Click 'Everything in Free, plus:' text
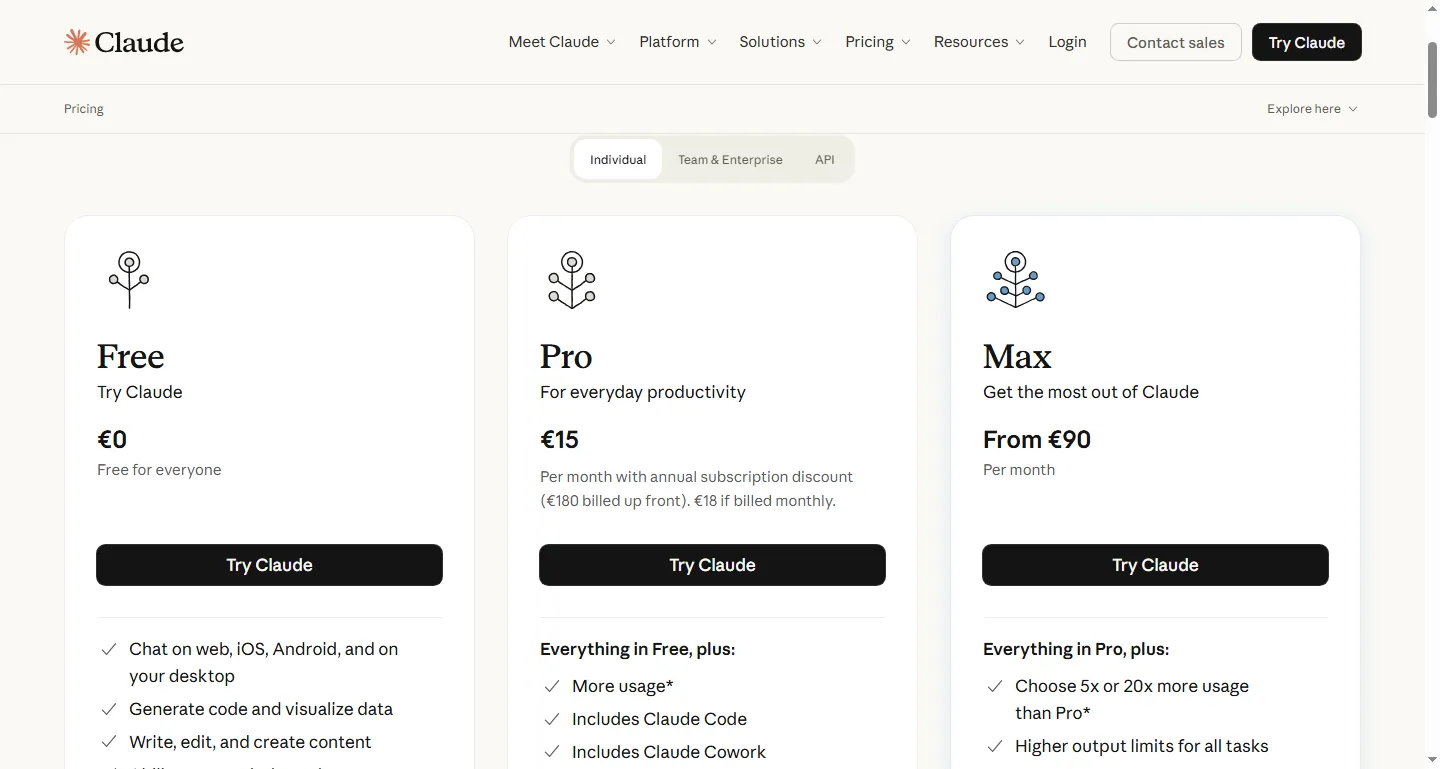The height and width of the screenshot is (769, 1440). pos(638,649)
